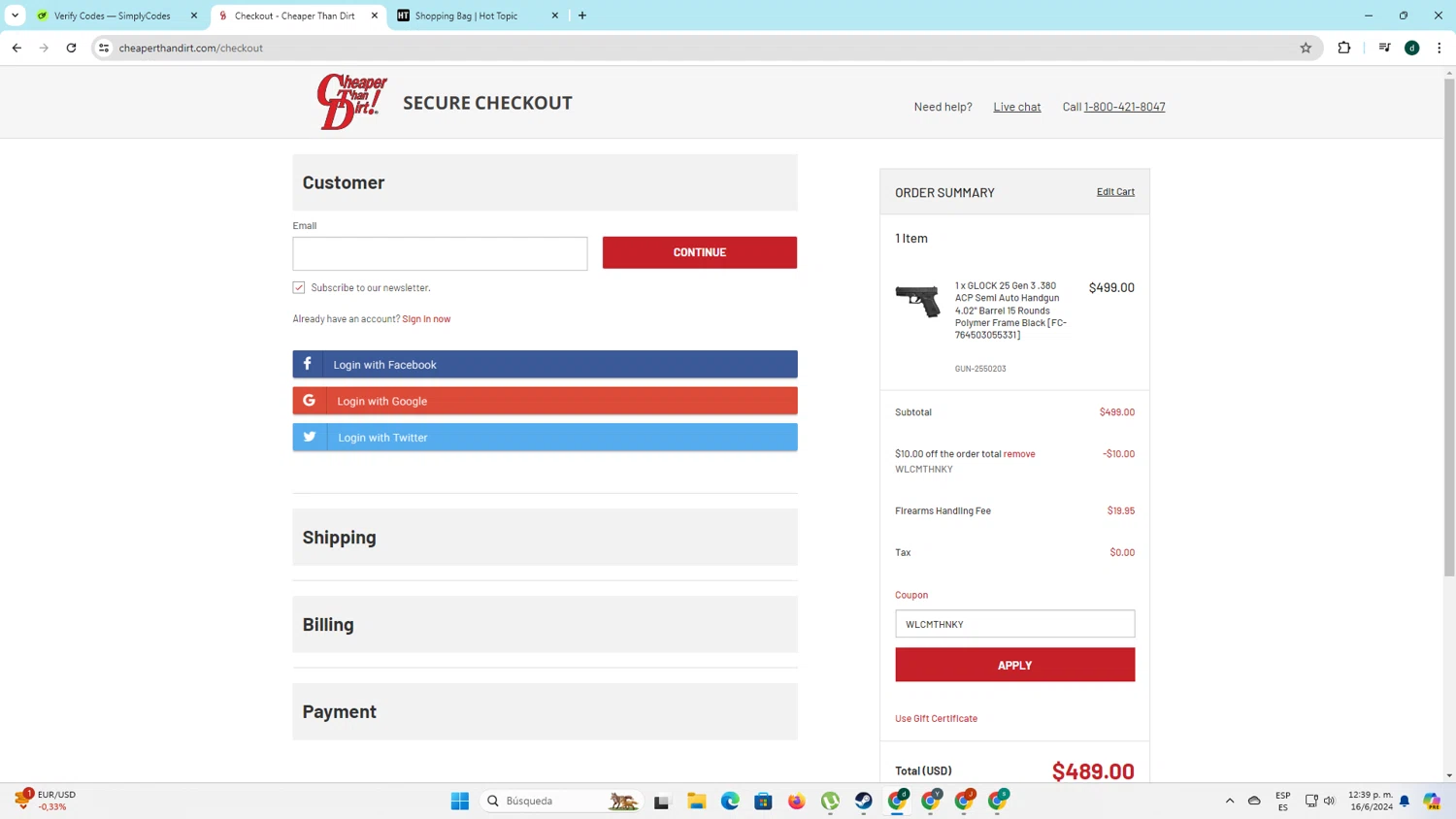Viewport: 1456px width, 819px height.
Task: Click the Google G icon
Action: tap(310, 401)
